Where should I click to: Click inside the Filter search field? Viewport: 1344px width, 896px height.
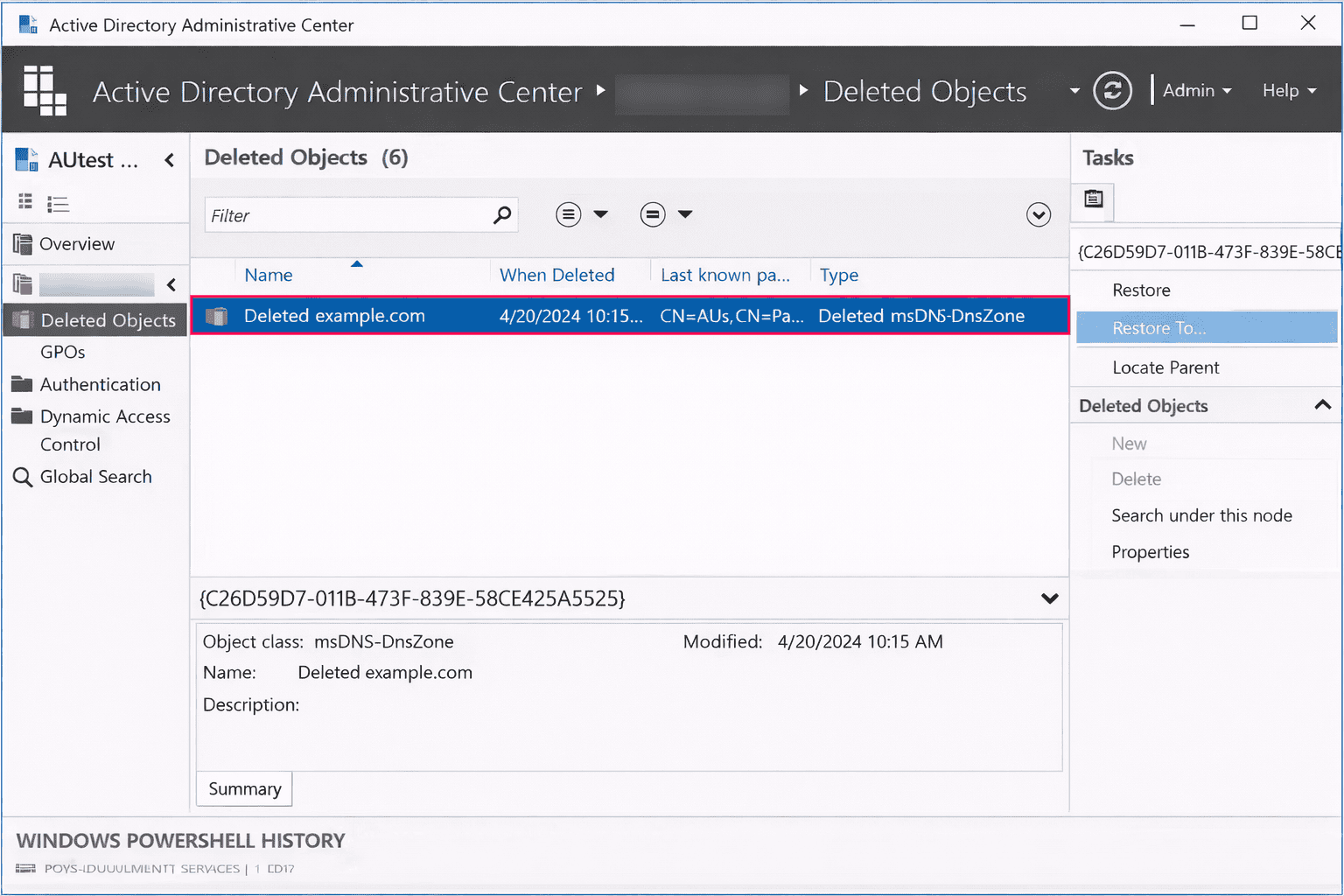pos(350,214)
